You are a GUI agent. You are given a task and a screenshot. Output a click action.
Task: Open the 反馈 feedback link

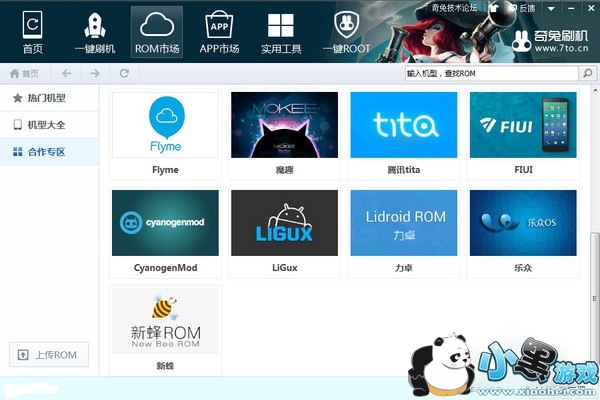(x=522, y=8)
